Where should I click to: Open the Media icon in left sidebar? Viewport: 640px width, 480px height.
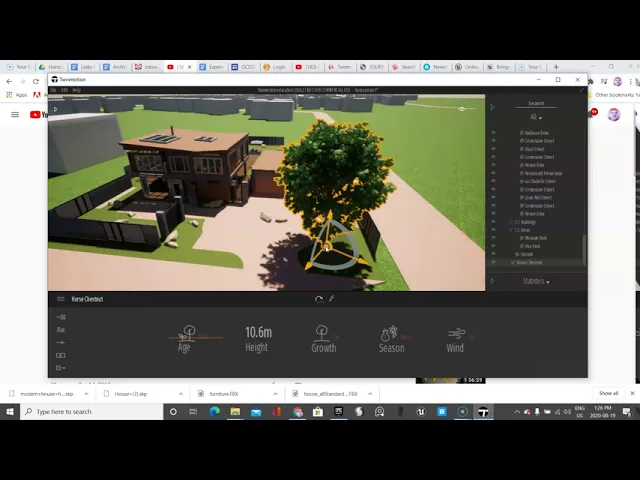tap(61, 355)
